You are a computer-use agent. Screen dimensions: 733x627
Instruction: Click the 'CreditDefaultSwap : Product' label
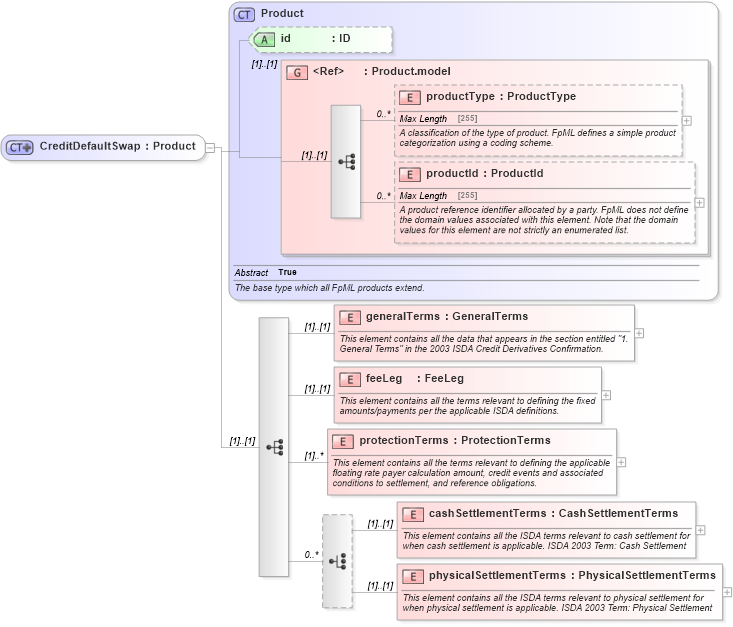117,146
